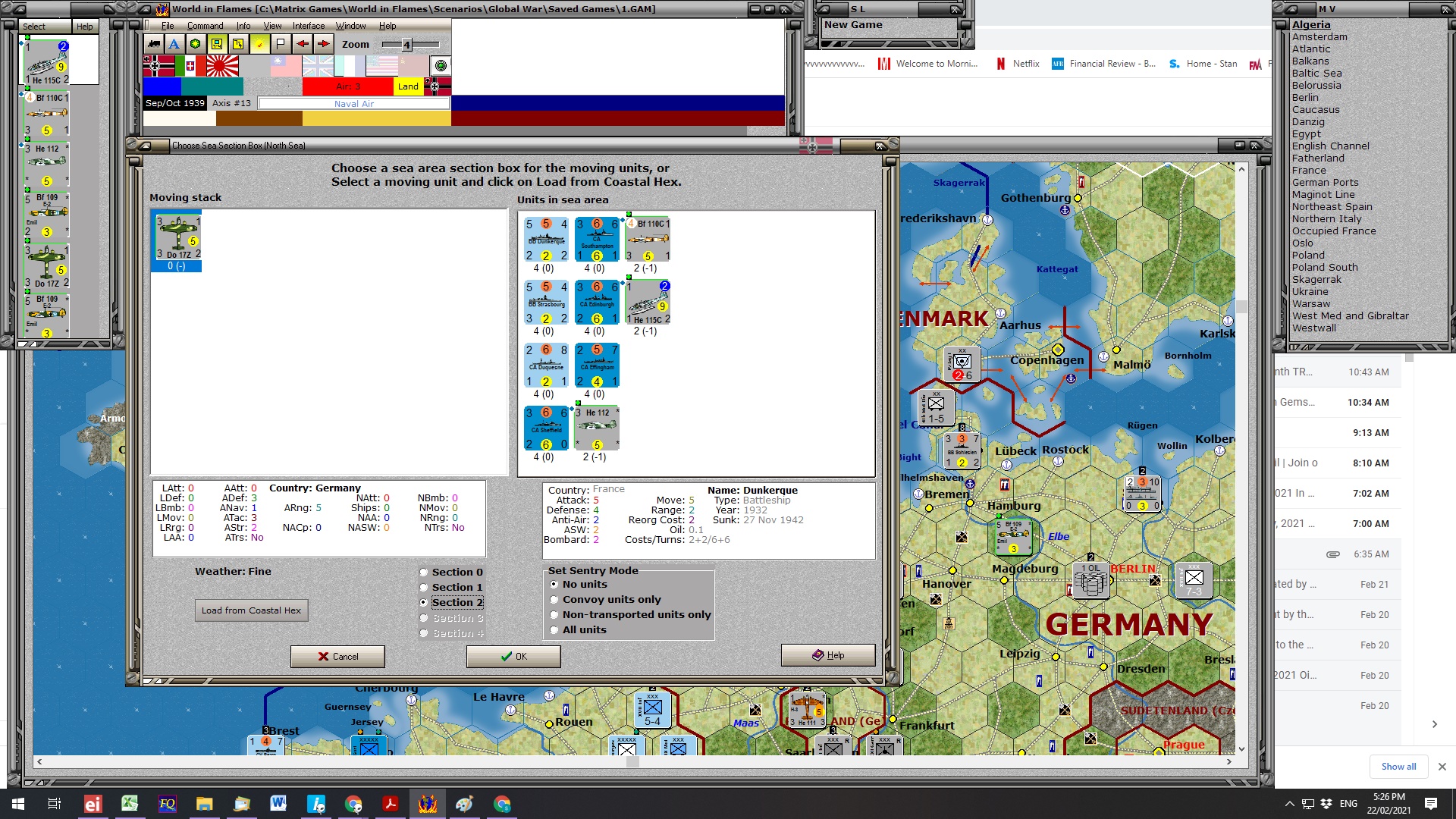Open the Interface menu
Image resolution: width=1456 pixels, height=819 pixels.
point(308,25)
